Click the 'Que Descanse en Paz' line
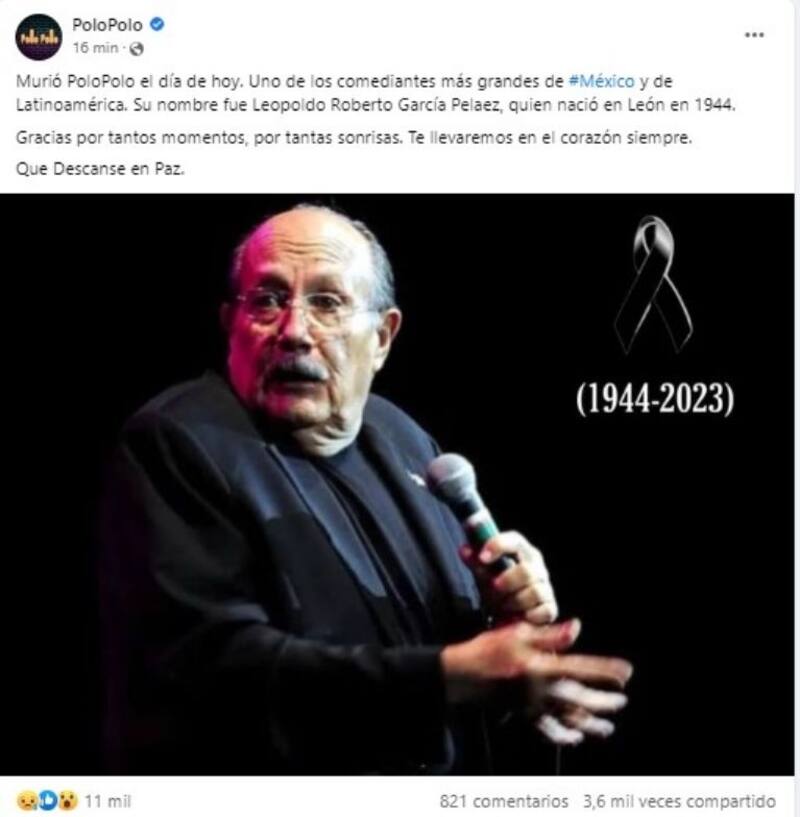 (100, 169)
